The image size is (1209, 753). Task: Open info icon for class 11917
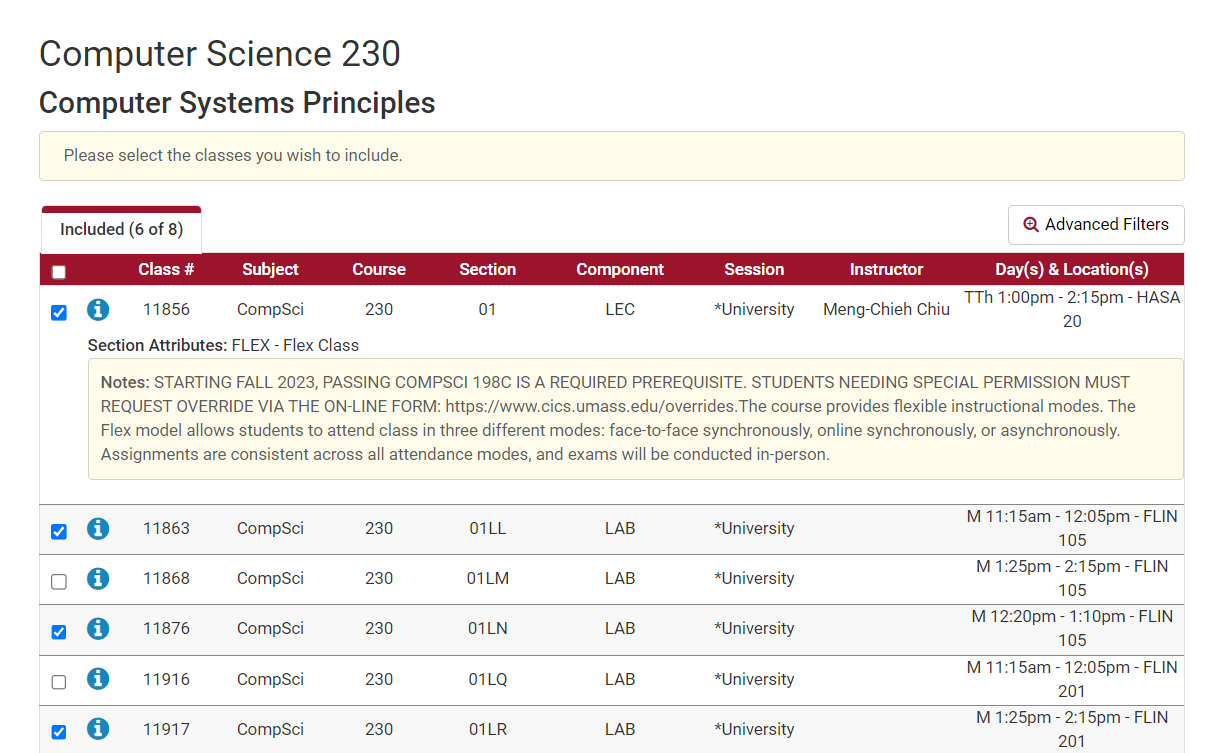click(98, 730)
